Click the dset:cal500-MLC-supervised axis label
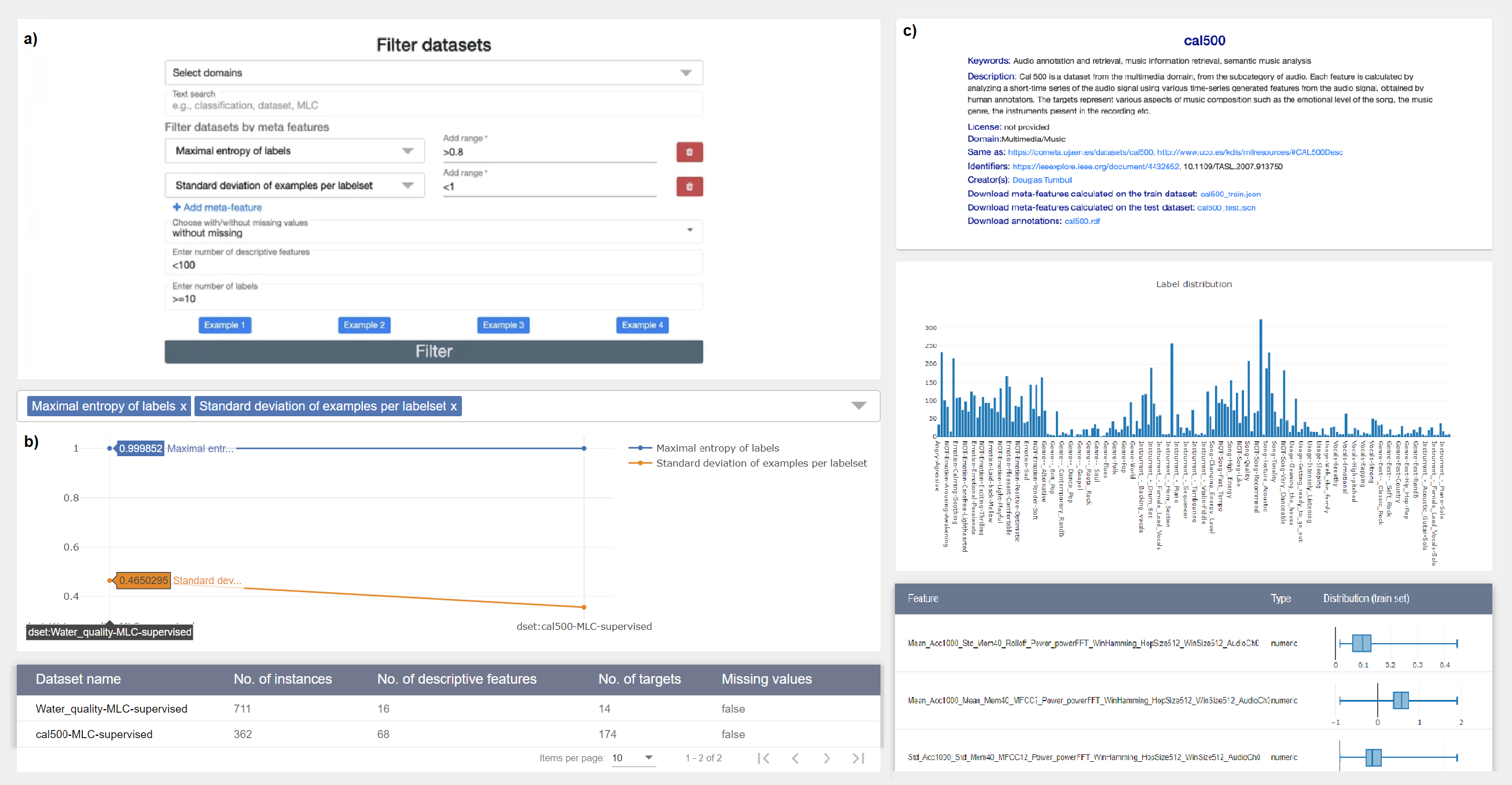This screenshot has height=785, width=1512. click(584, 626)
